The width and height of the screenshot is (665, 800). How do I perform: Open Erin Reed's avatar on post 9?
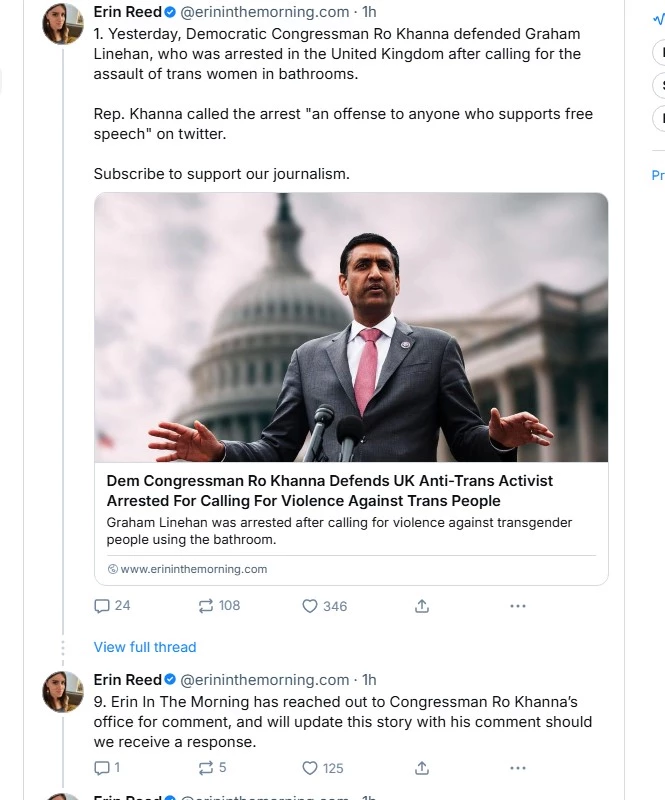coord(62,691)
